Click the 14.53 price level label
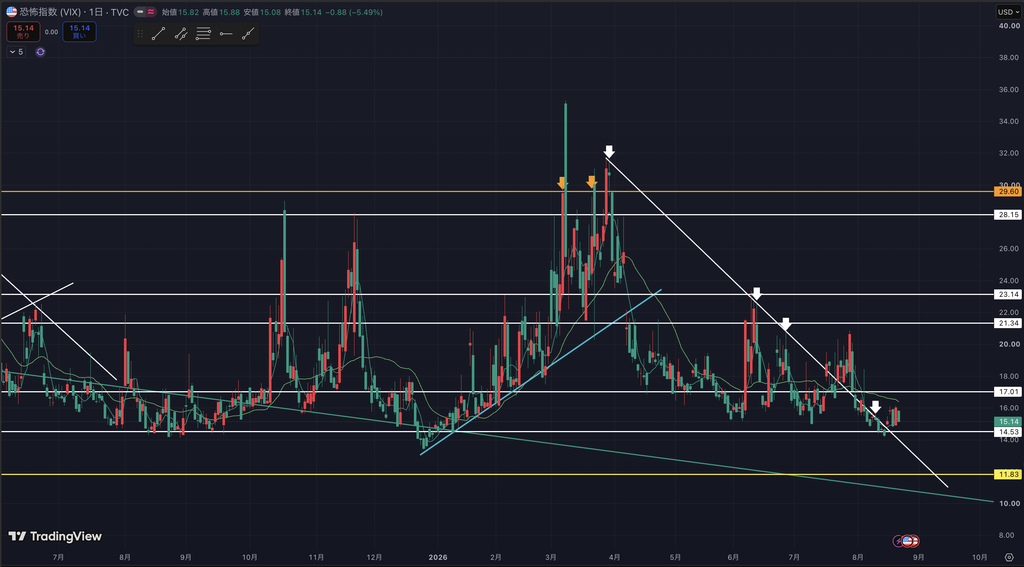This screenshot has height=567, width=1024. (1008, 432)
